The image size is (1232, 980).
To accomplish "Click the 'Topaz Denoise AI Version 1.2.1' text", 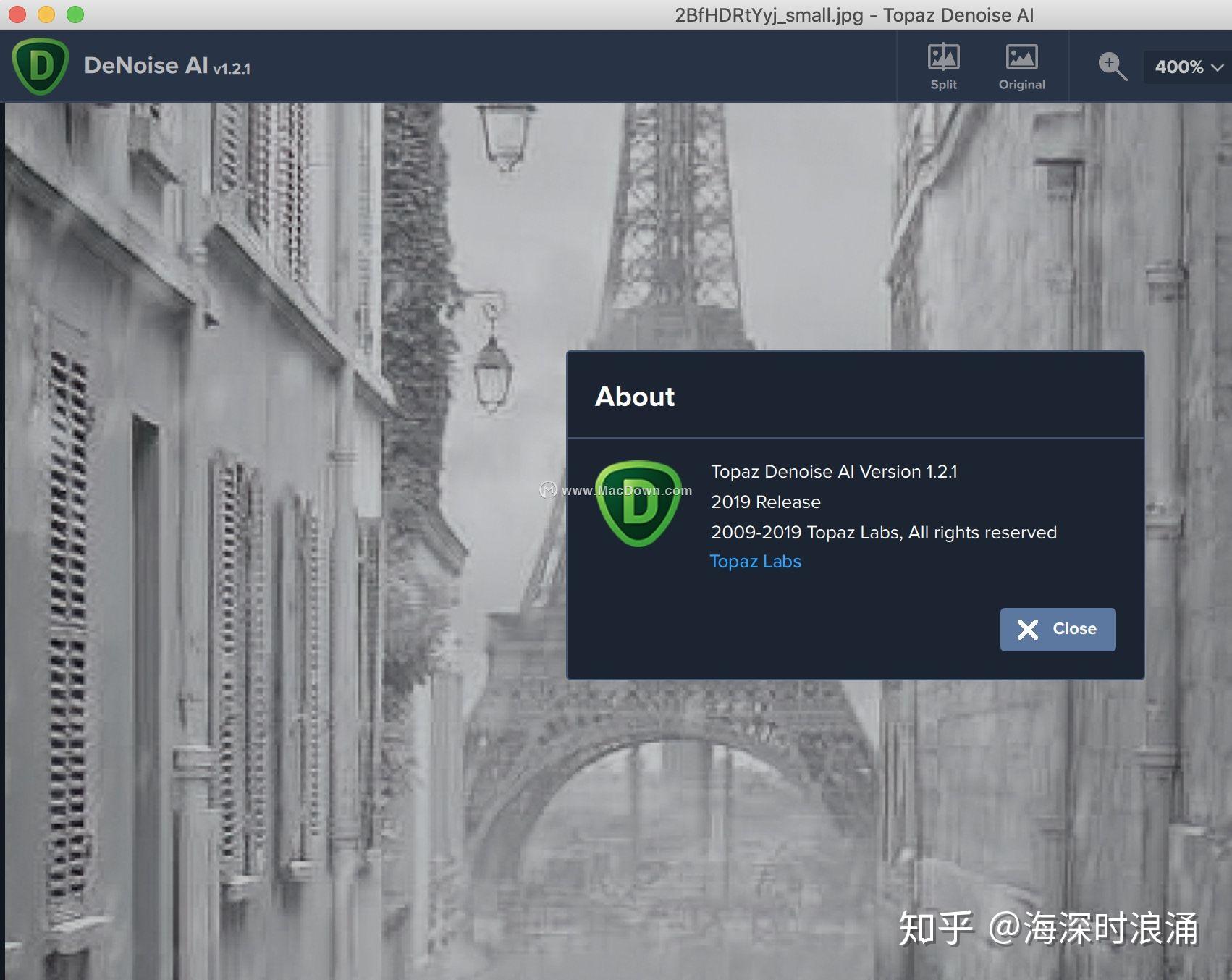I will (x=834, y=472).
